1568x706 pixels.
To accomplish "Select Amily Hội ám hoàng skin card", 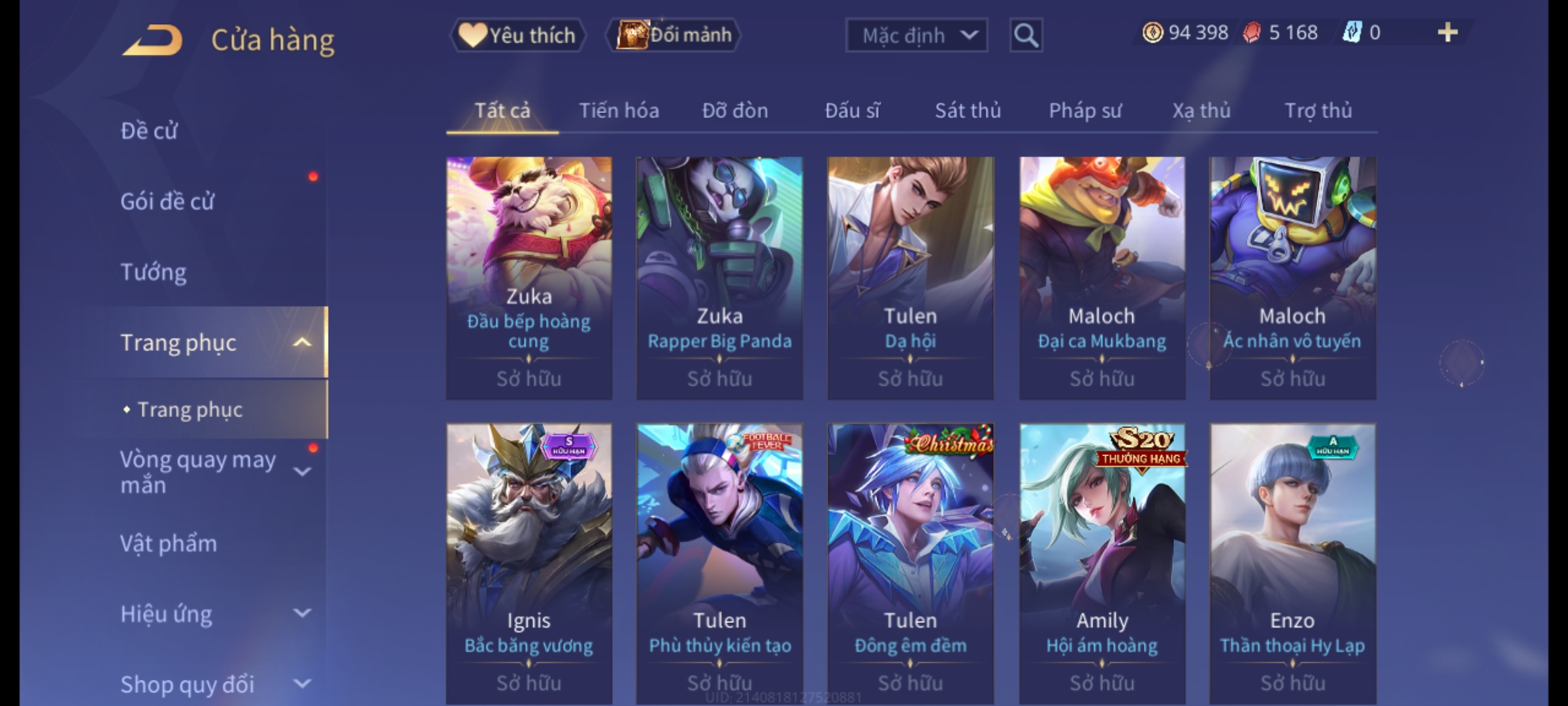I will [1102, 563].
